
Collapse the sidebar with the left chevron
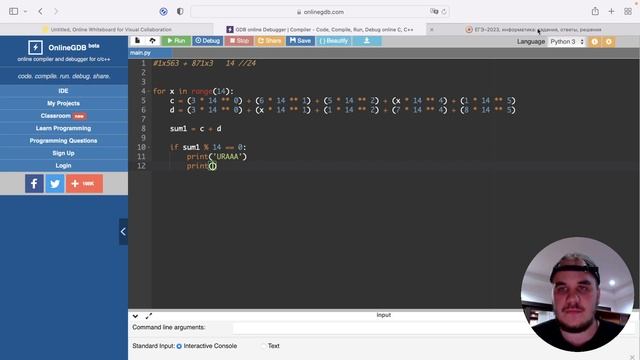123,231
